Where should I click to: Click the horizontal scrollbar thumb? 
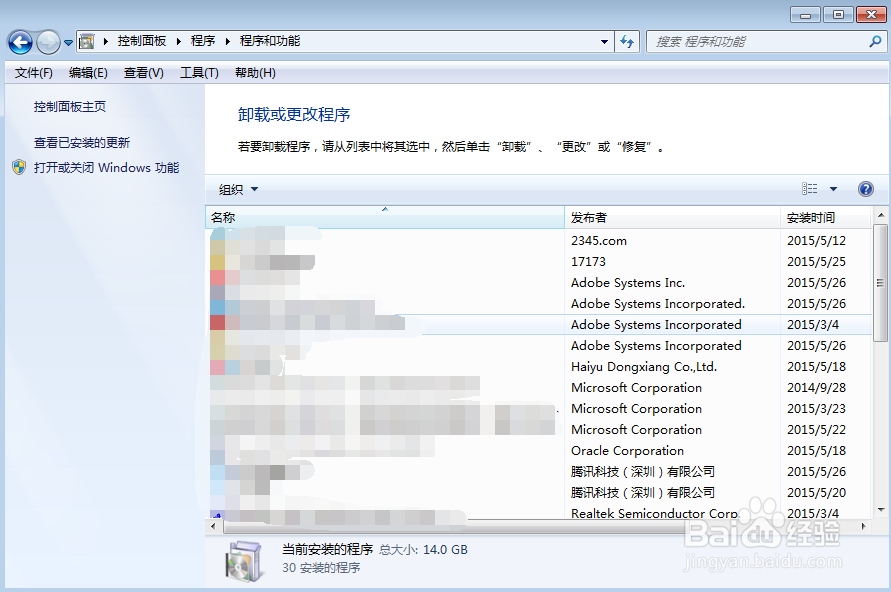click(x=455, y=527)
